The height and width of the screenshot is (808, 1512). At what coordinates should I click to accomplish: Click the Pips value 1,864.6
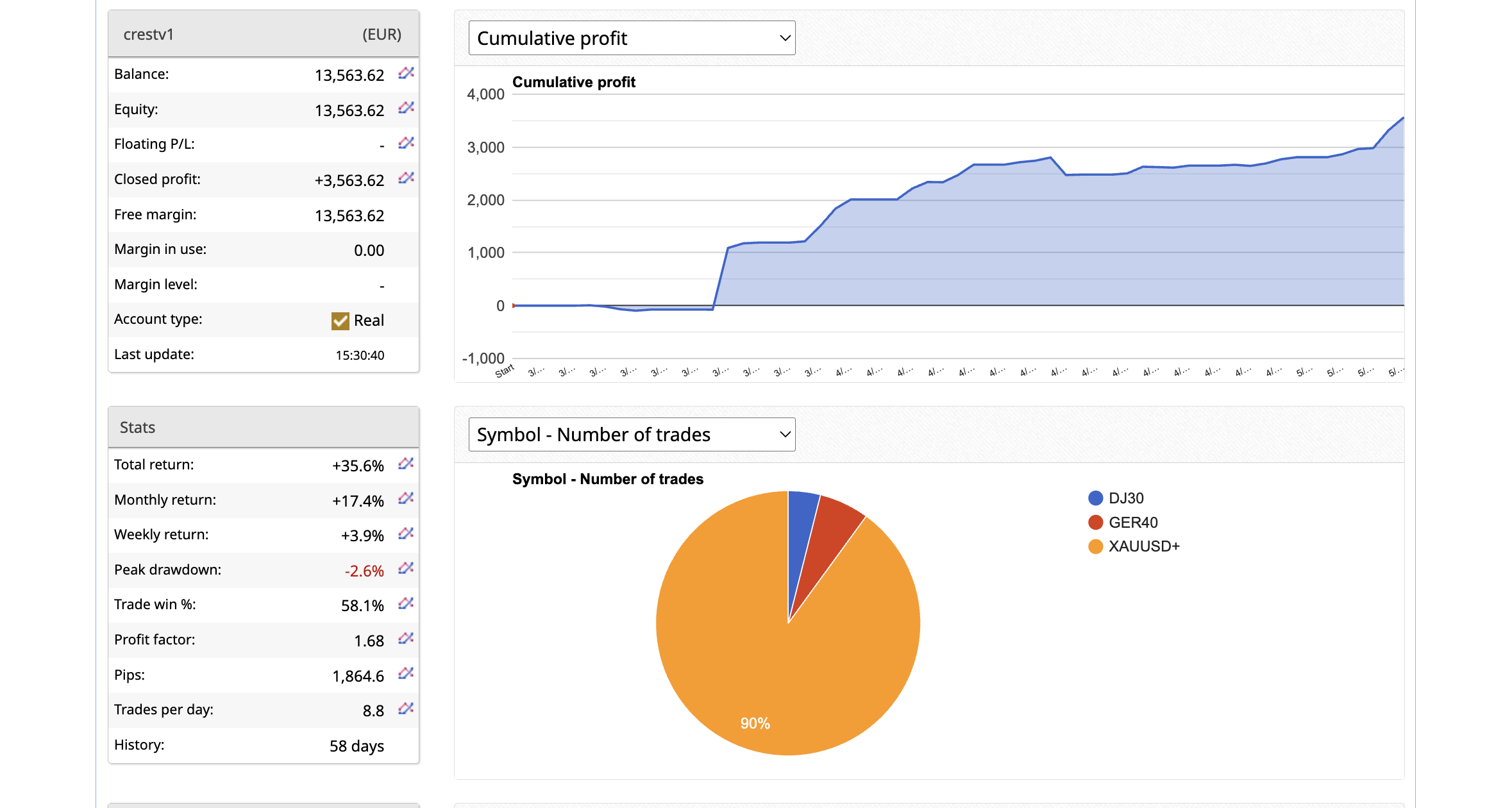click(358, 676)
